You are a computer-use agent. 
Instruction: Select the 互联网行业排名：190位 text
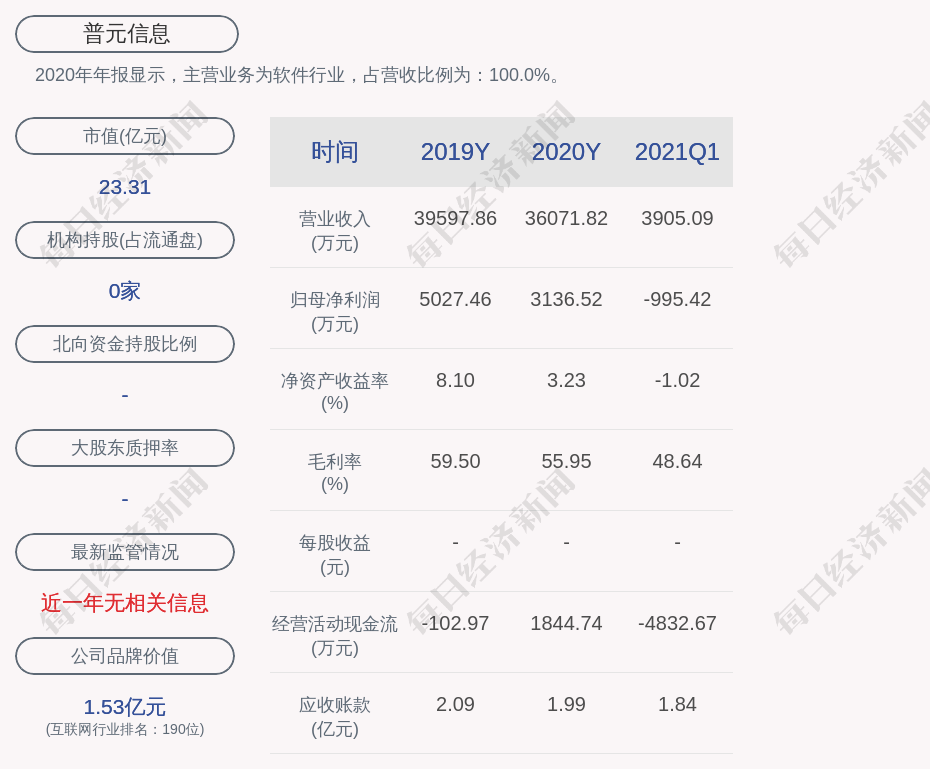click(x=124, y=730)
